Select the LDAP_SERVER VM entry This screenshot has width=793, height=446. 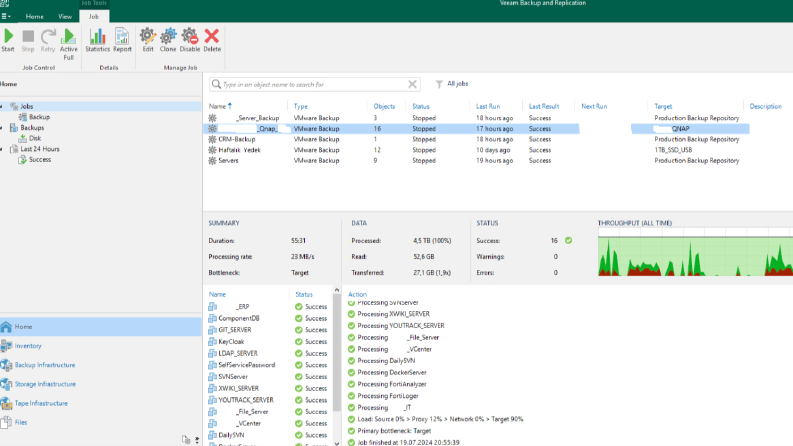click(269, 353)
